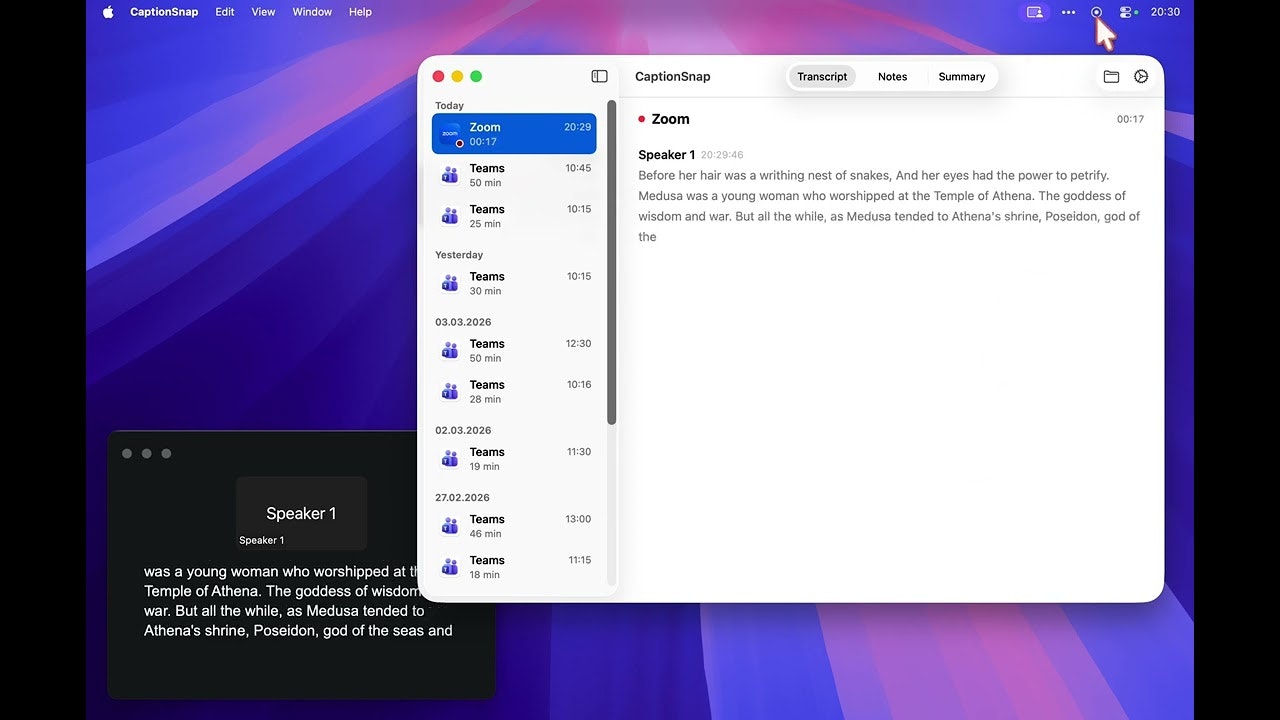Open Control Center in menu bar
Viewport: 1280px width, 720px height.
[1127, 12]
